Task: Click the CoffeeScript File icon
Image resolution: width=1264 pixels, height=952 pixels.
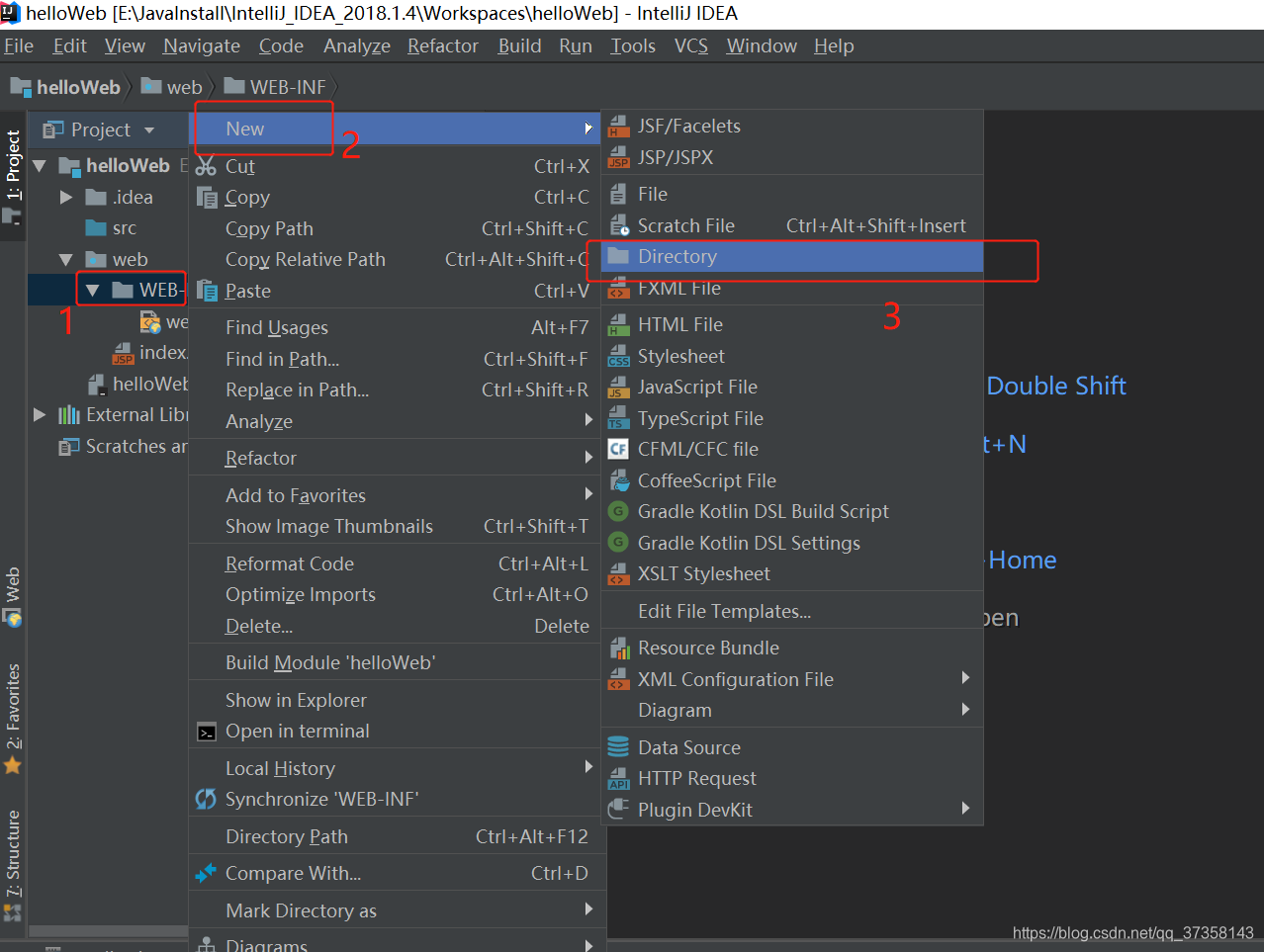Action: coord(618,481)
